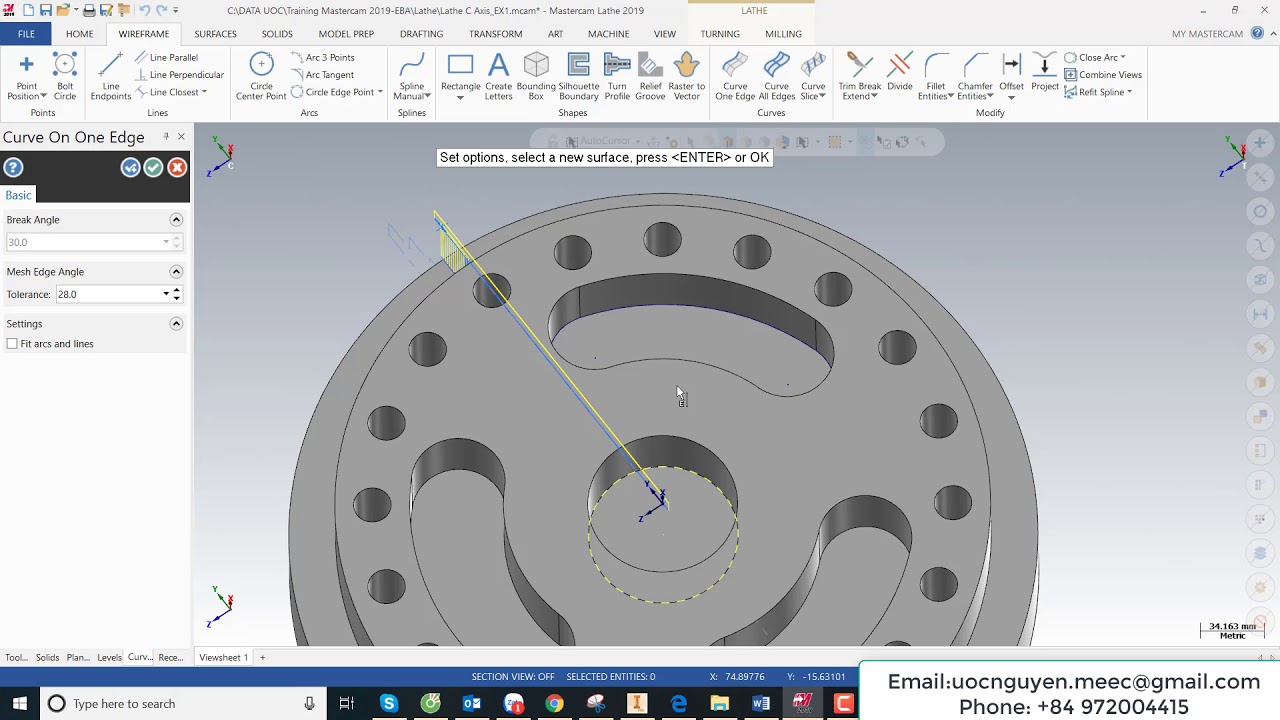Screen dimensions: 1280x720
Task: Select the Basic panel tab
Action: click(x=18, y=195)
